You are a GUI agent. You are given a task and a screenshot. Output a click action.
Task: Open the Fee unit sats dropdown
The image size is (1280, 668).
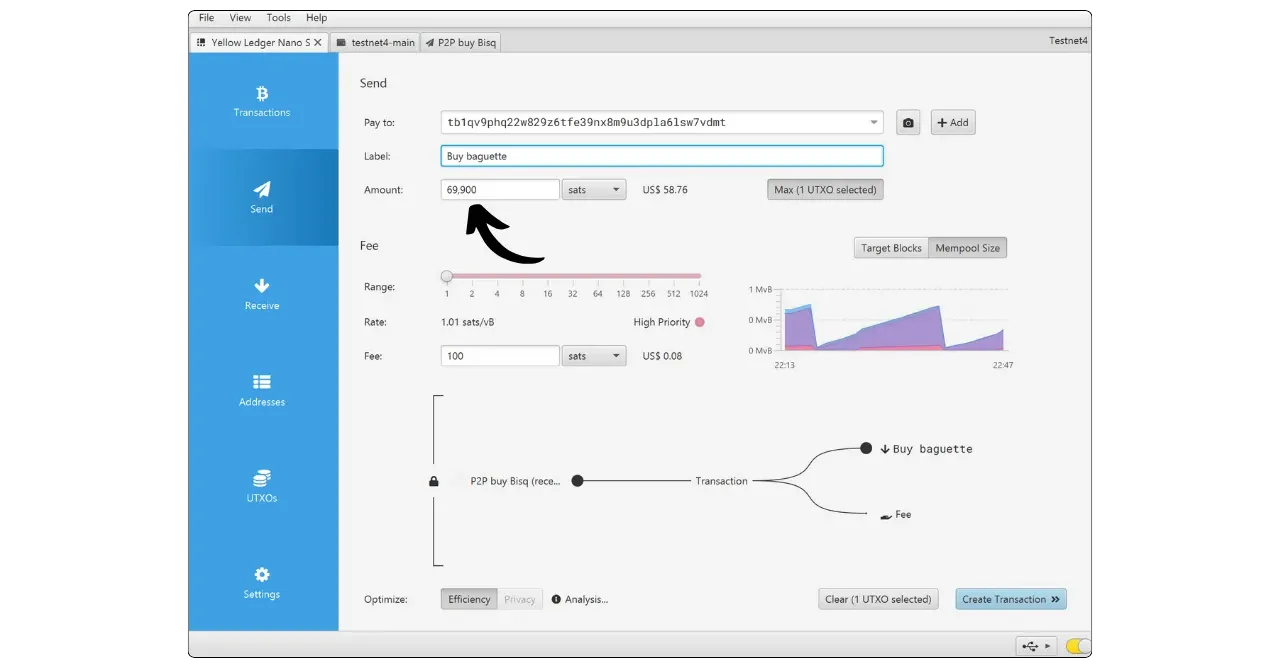(594, 356)
